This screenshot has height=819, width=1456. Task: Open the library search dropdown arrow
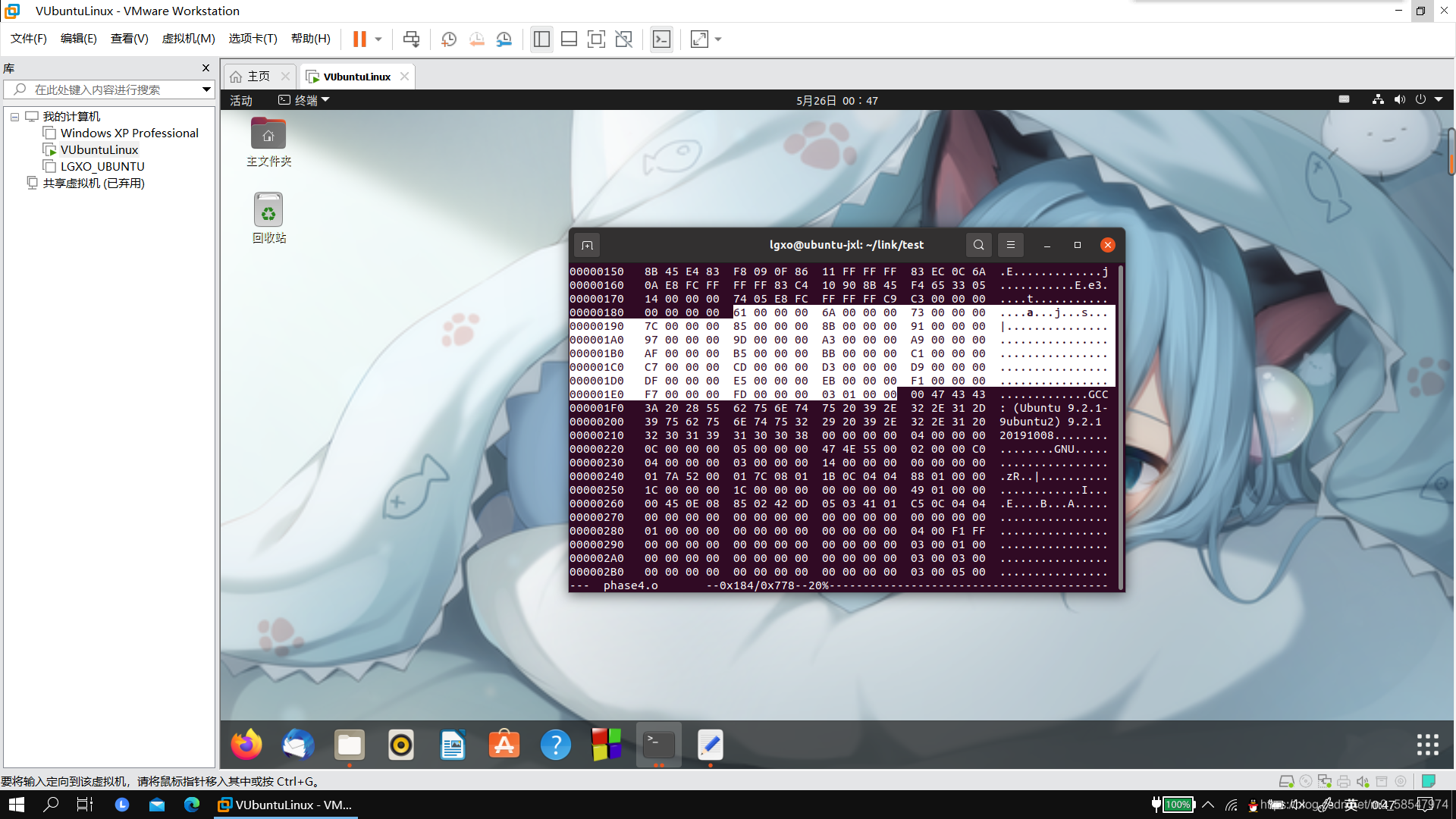[206, 89]
